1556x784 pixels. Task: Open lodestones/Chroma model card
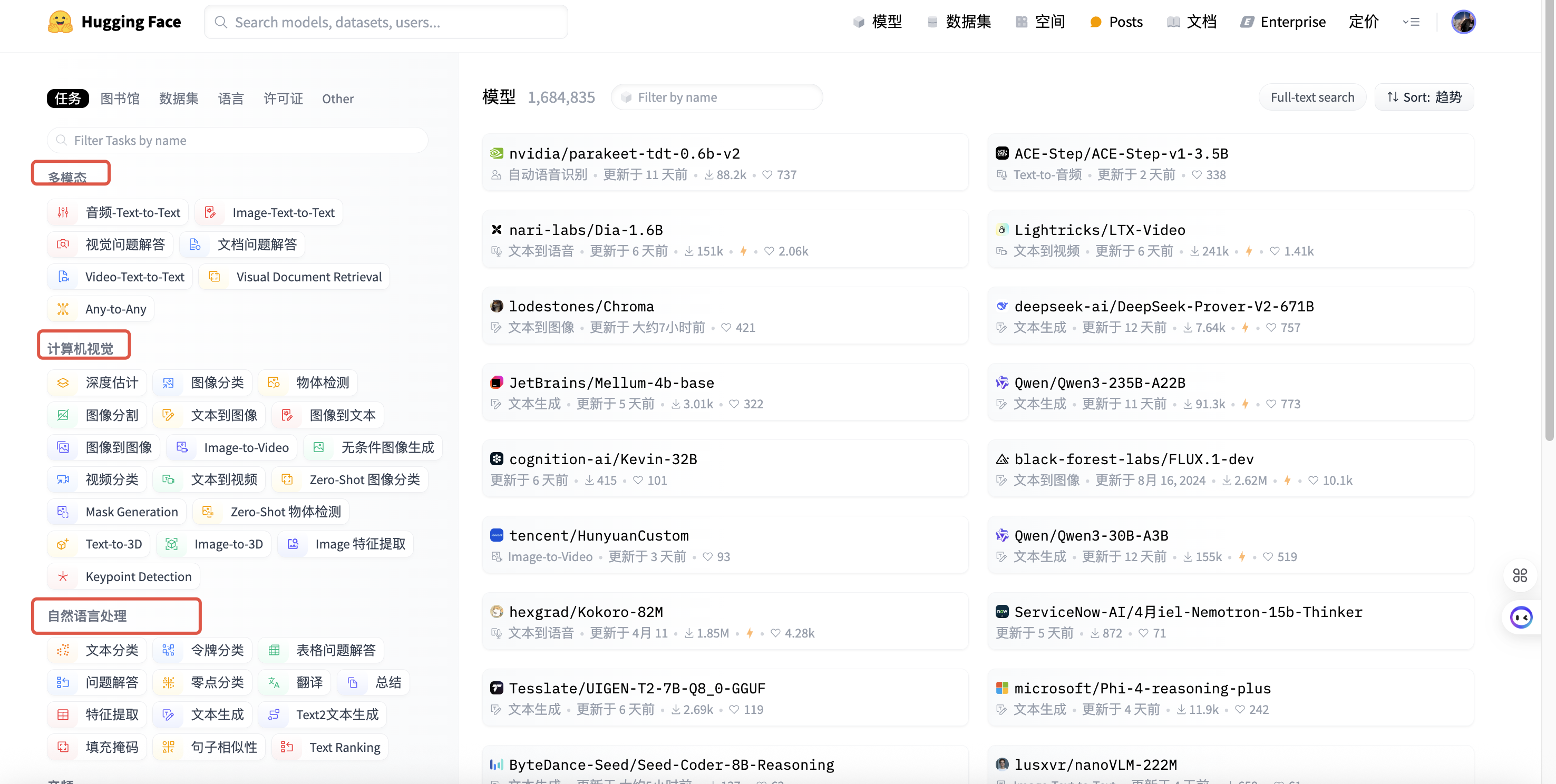(x=725, y=315)
